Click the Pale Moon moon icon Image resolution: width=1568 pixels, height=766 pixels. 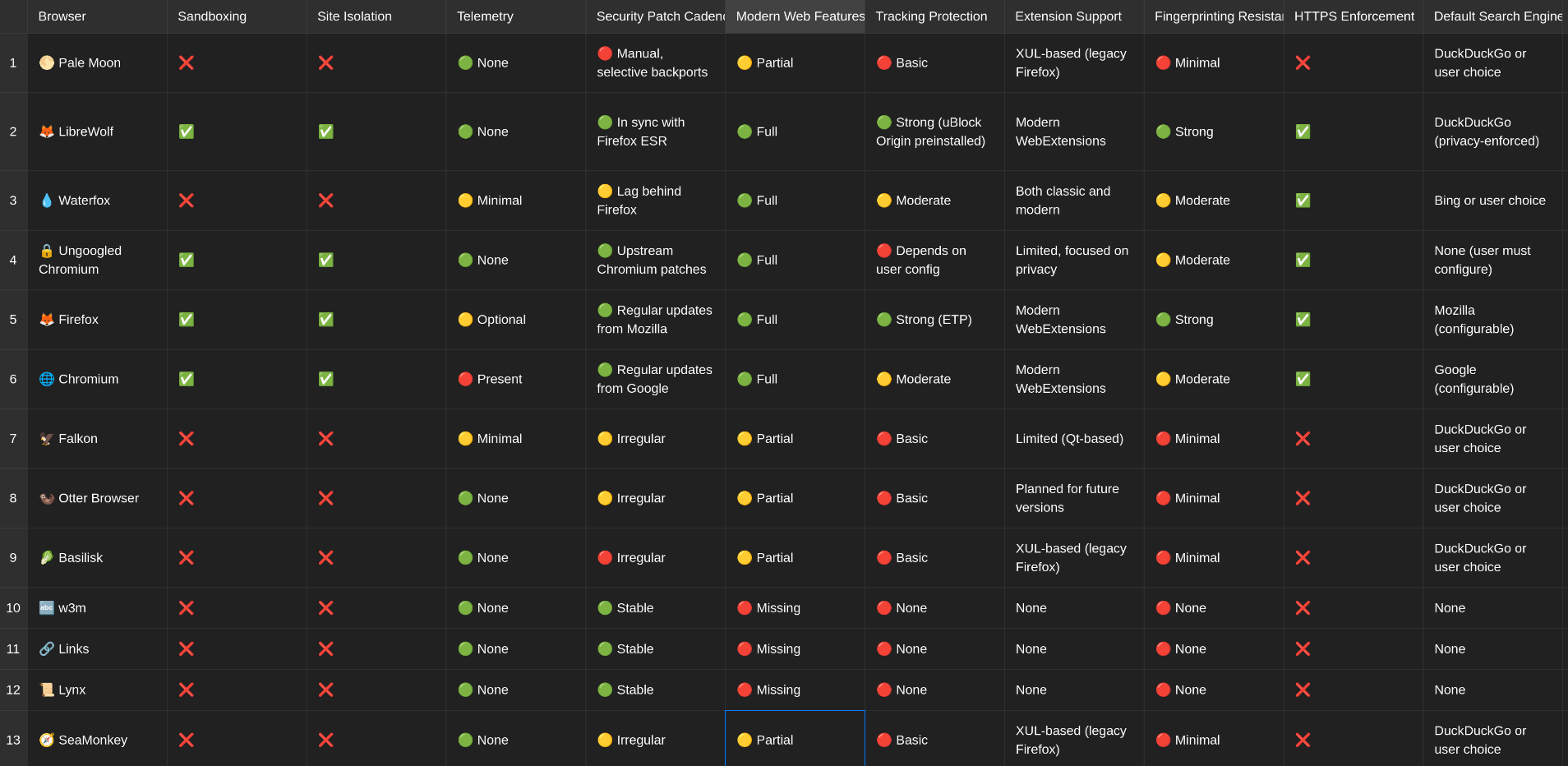[x=47, y=62]
